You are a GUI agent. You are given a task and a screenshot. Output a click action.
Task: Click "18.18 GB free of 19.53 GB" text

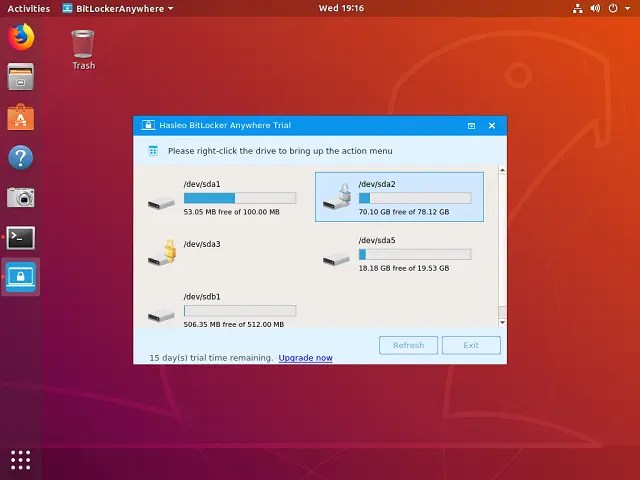tap(404, 268)
